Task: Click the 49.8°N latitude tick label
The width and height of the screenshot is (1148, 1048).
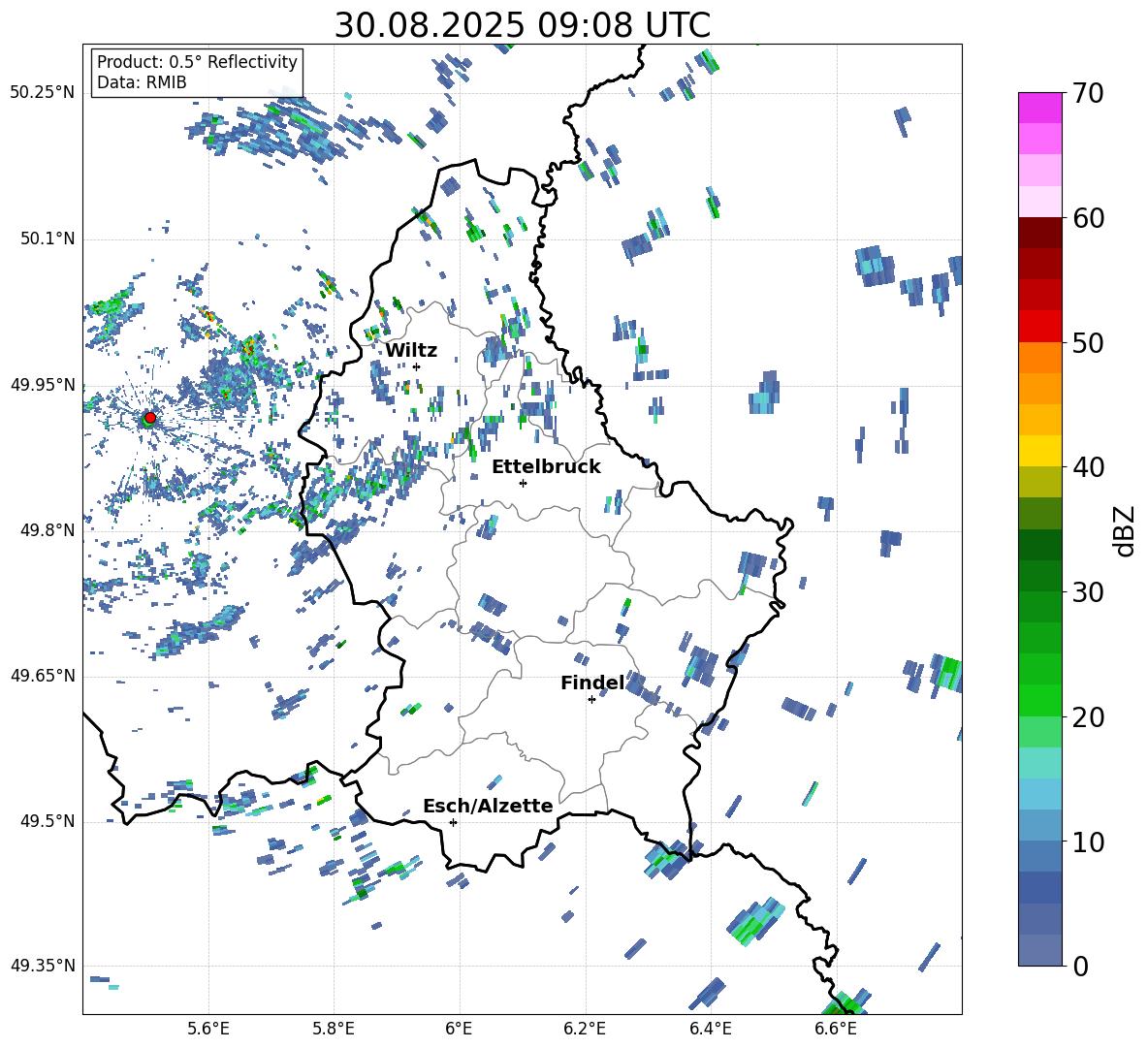Action: click(x=47, y=530)
